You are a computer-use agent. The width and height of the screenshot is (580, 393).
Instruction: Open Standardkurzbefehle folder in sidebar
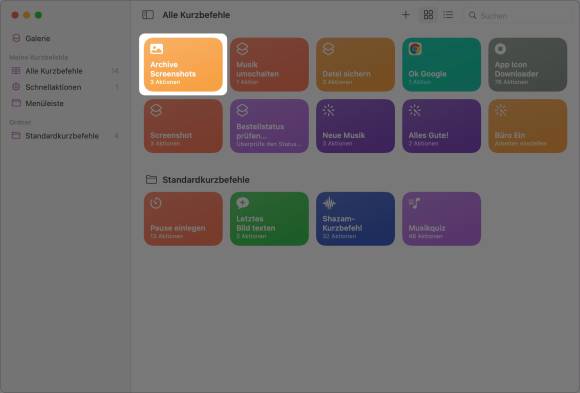coord(65,136)
